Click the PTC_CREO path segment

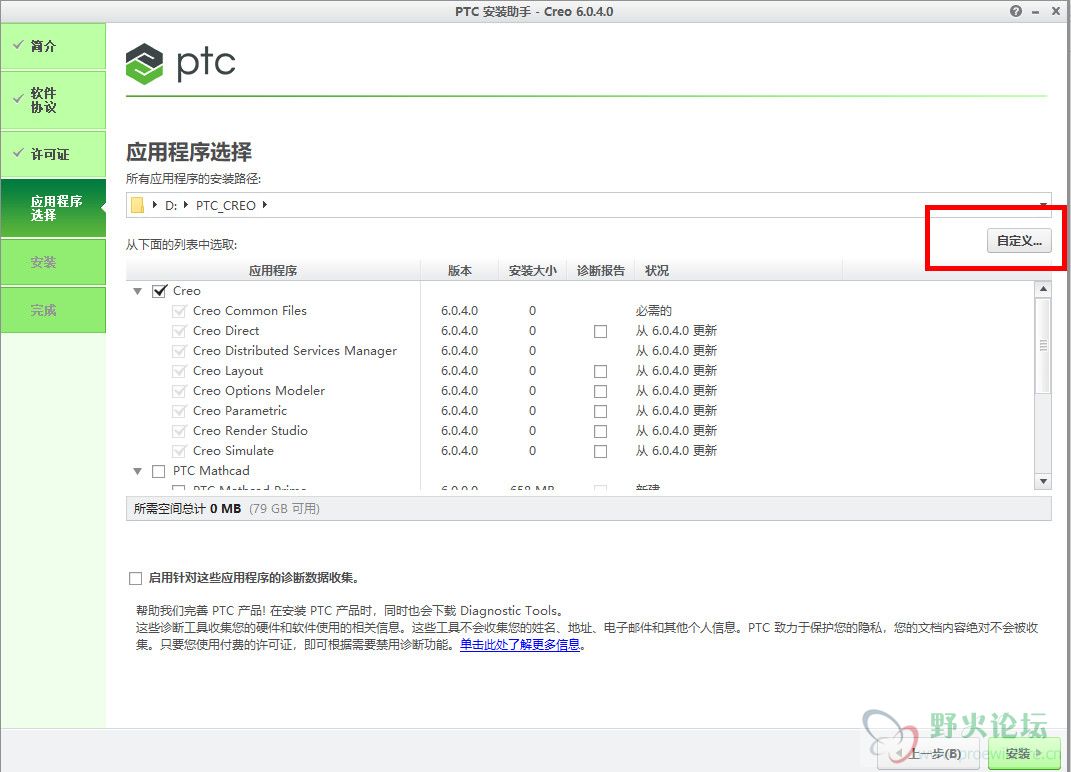225,206
